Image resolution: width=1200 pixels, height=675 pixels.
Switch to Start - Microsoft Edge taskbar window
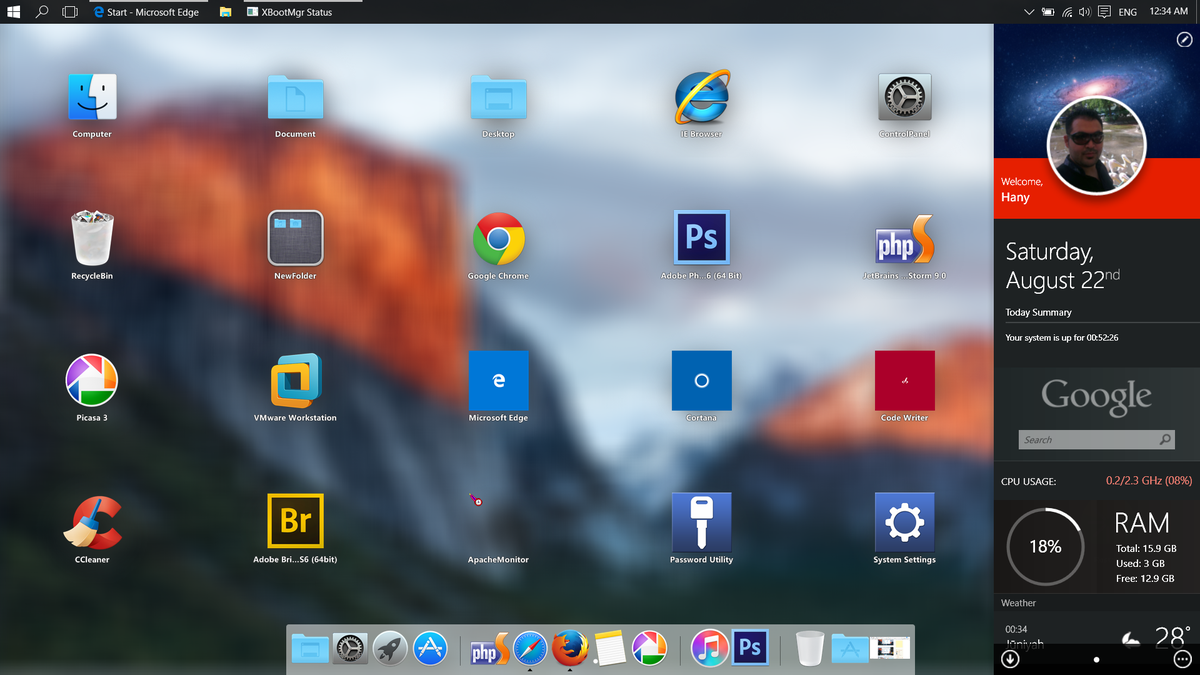[x=146, y=12]
